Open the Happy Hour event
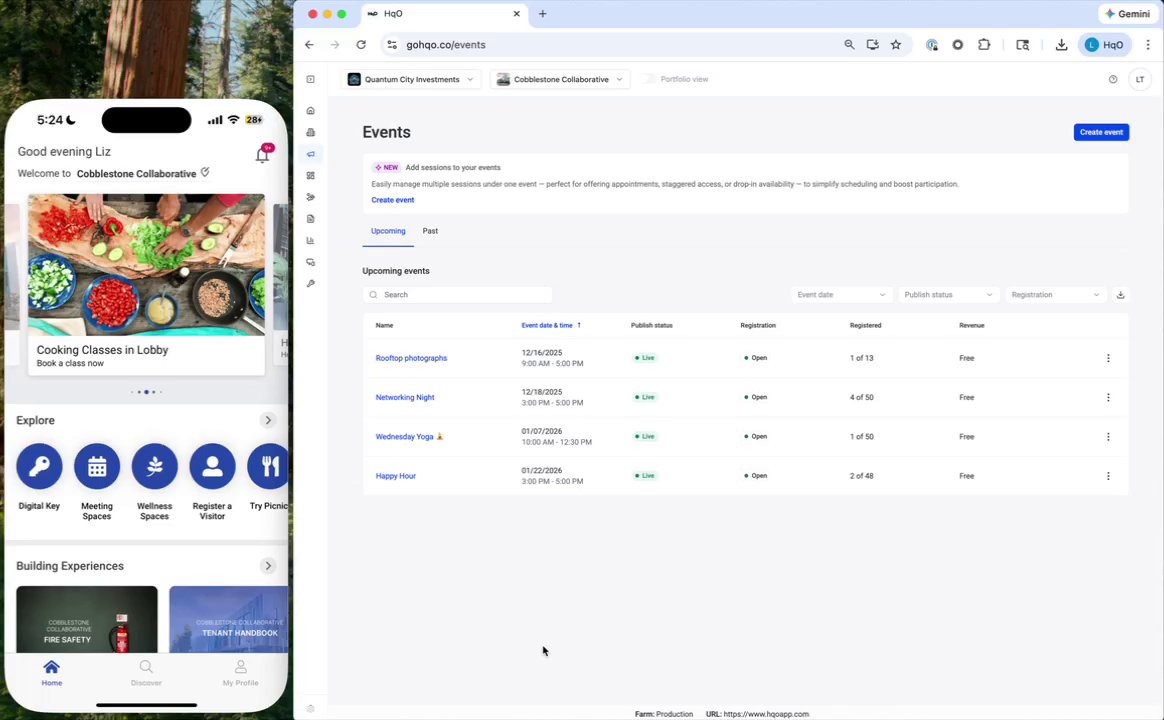The image size is (1164, 720). [396, 476]
